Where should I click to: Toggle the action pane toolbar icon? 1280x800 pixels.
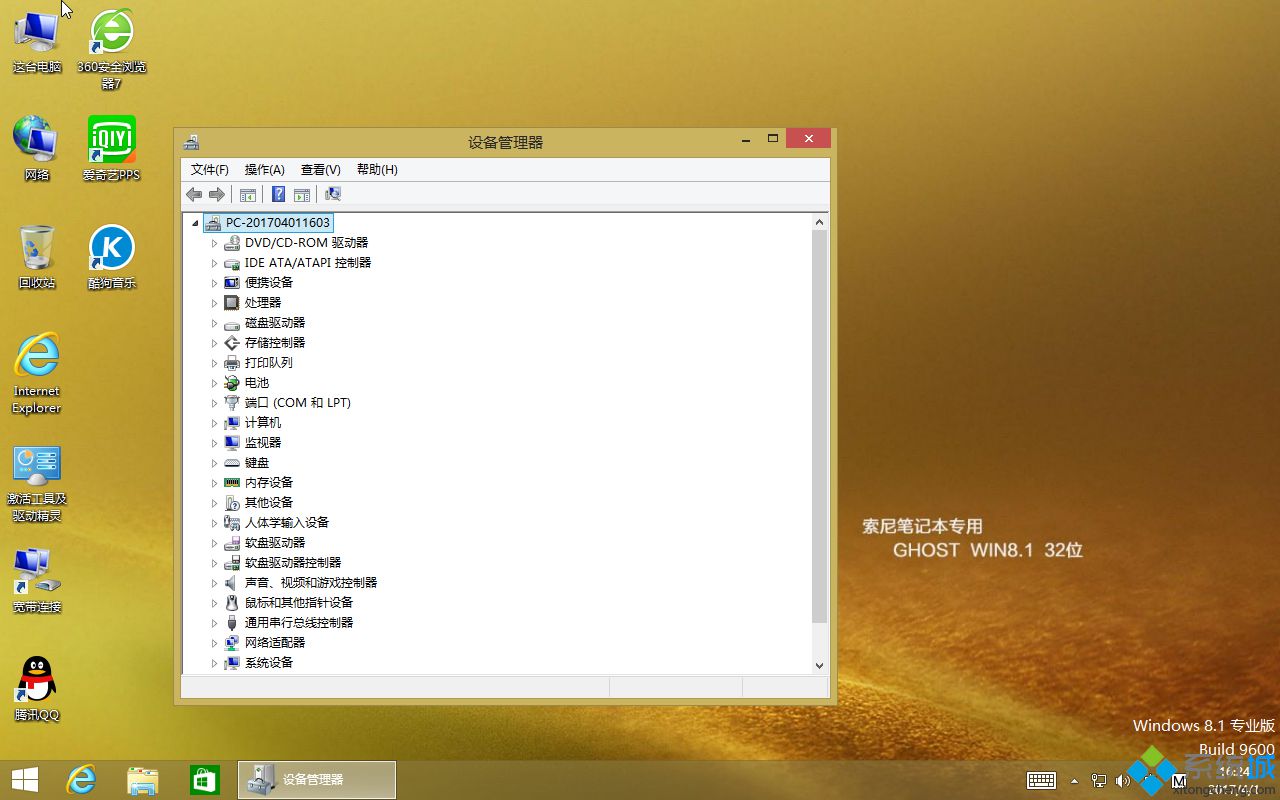(x=302, y=195)
